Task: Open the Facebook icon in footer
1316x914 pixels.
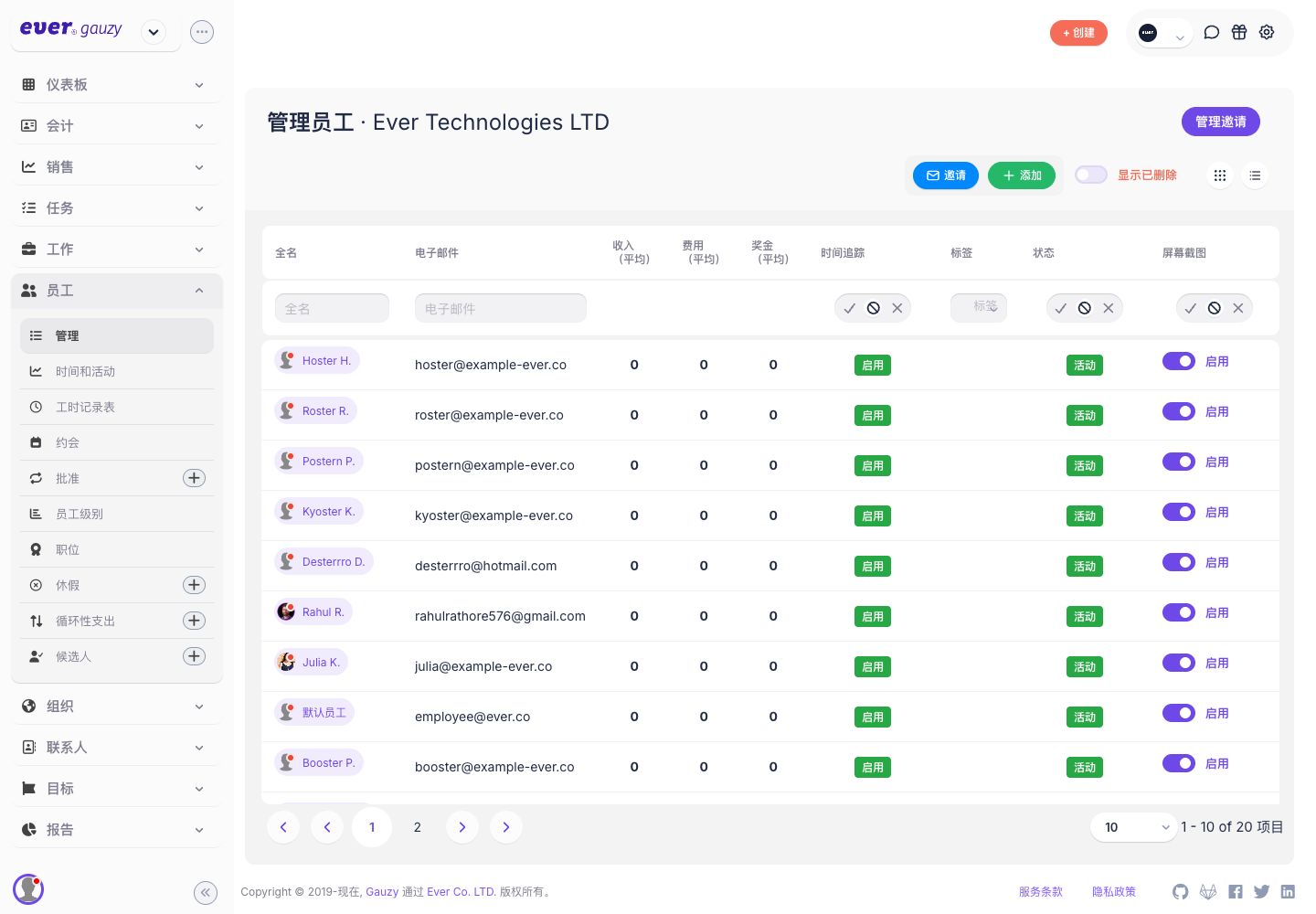Action: pyautogui.click(x=1236, y=892)
